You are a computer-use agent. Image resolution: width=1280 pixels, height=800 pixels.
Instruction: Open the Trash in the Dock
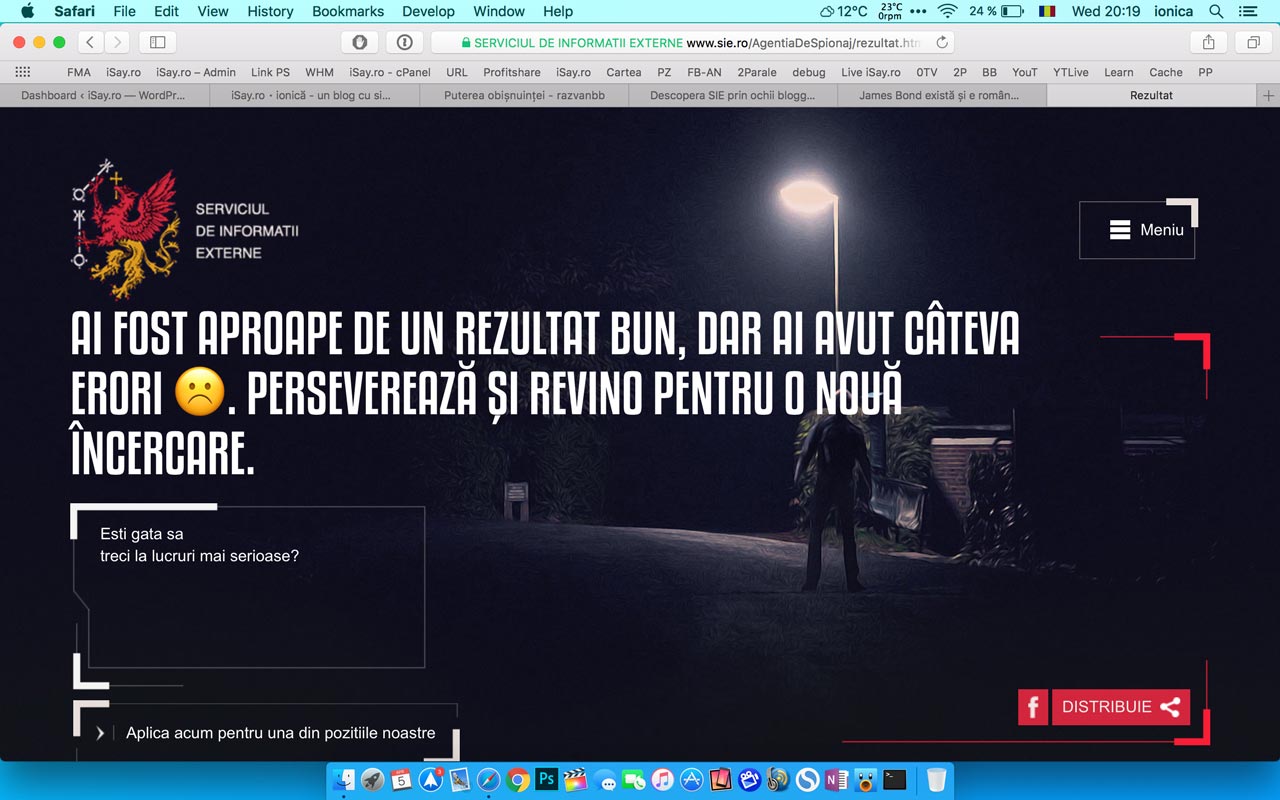[936, 780]
